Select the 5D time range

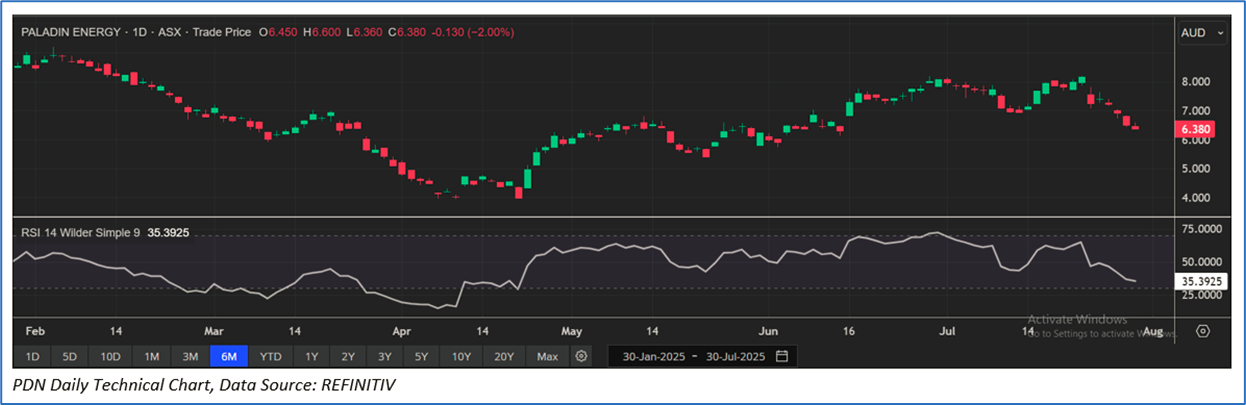coord(69,356)
